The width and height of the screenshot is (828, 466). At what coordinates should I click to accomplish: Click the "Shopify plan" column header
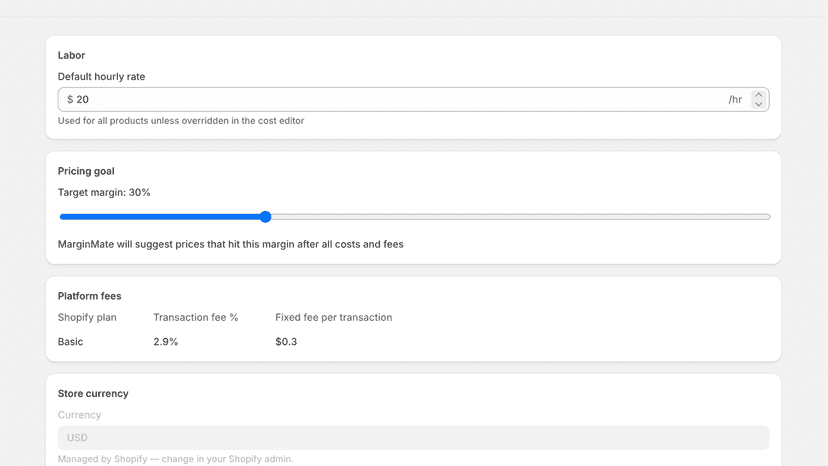[x=87, y=318]
